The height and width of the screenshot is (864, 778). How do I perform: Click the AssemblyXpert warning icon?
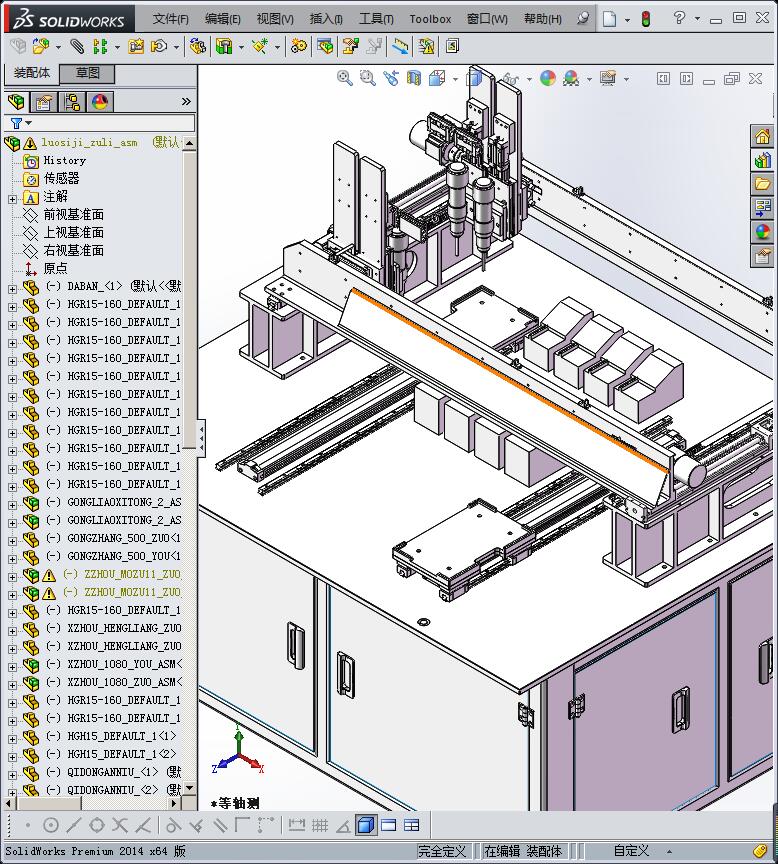tap(426, 46)
